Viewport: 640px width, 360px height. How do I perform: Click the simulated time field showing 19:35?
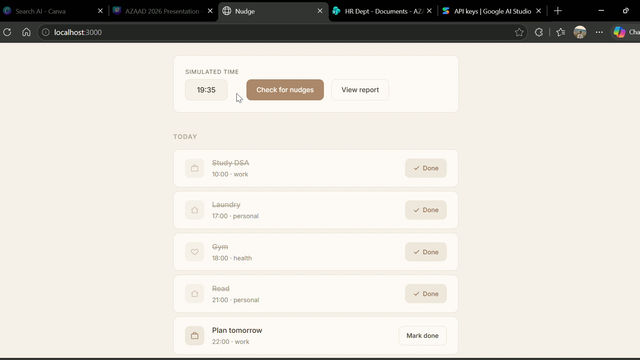point(206,90)
